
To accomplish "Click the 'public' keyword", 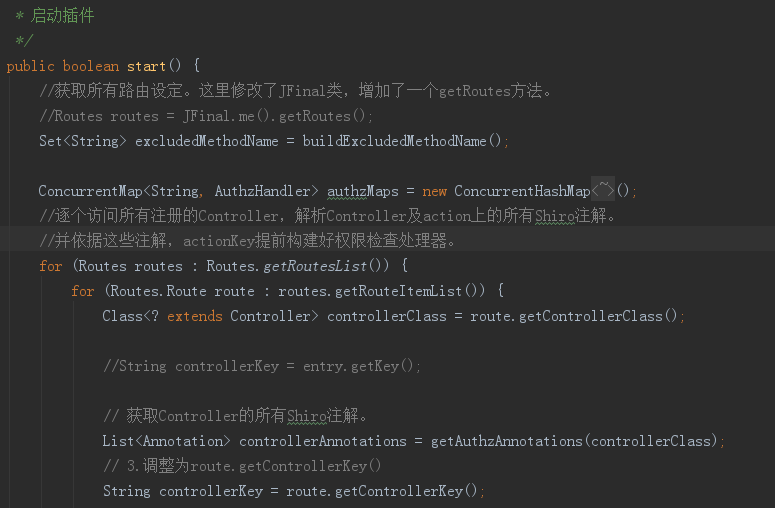I will coord(30,66).
